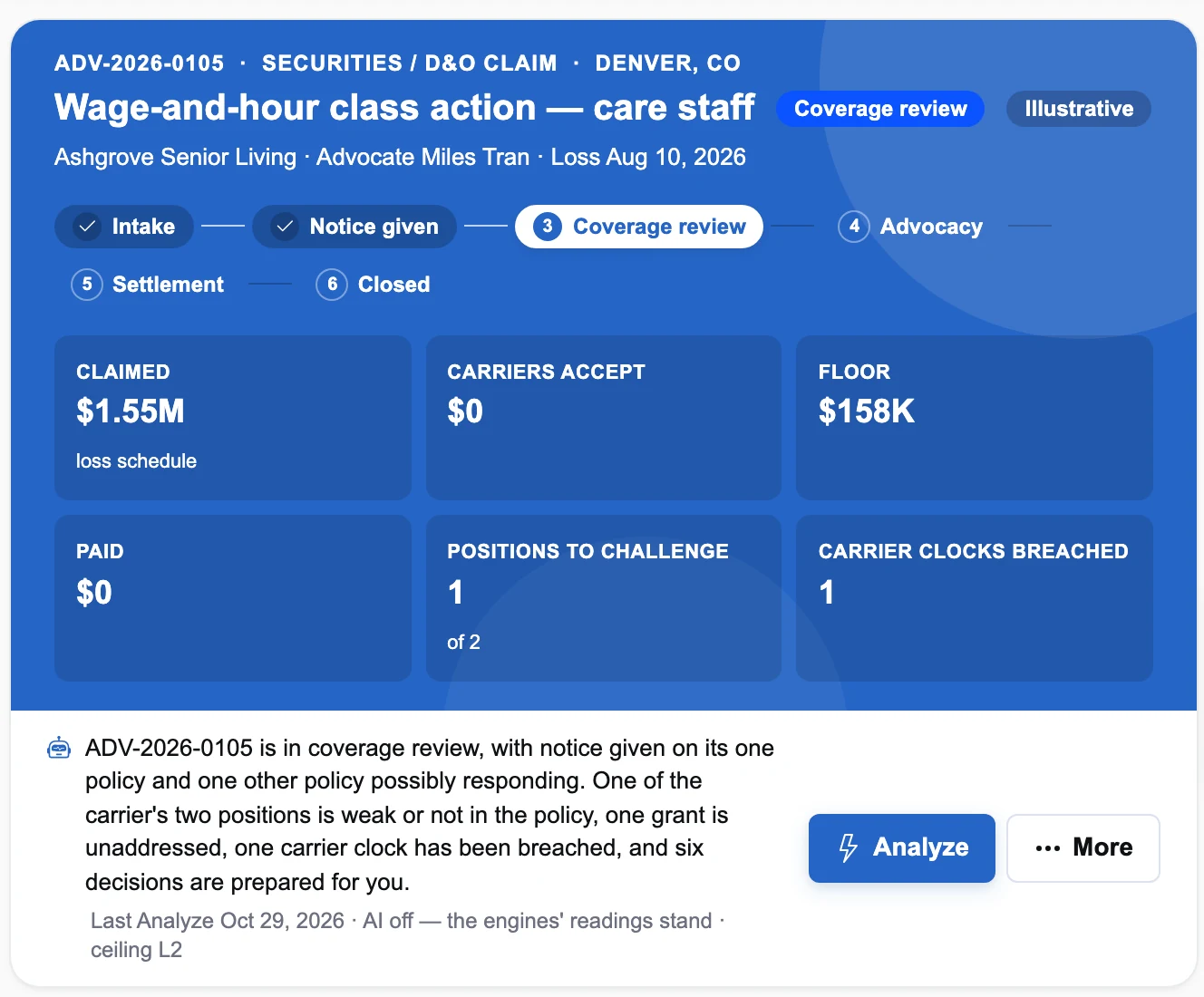Click the AI summary paragraph text
1204x997 pixels.
click(x=430, y=815)
